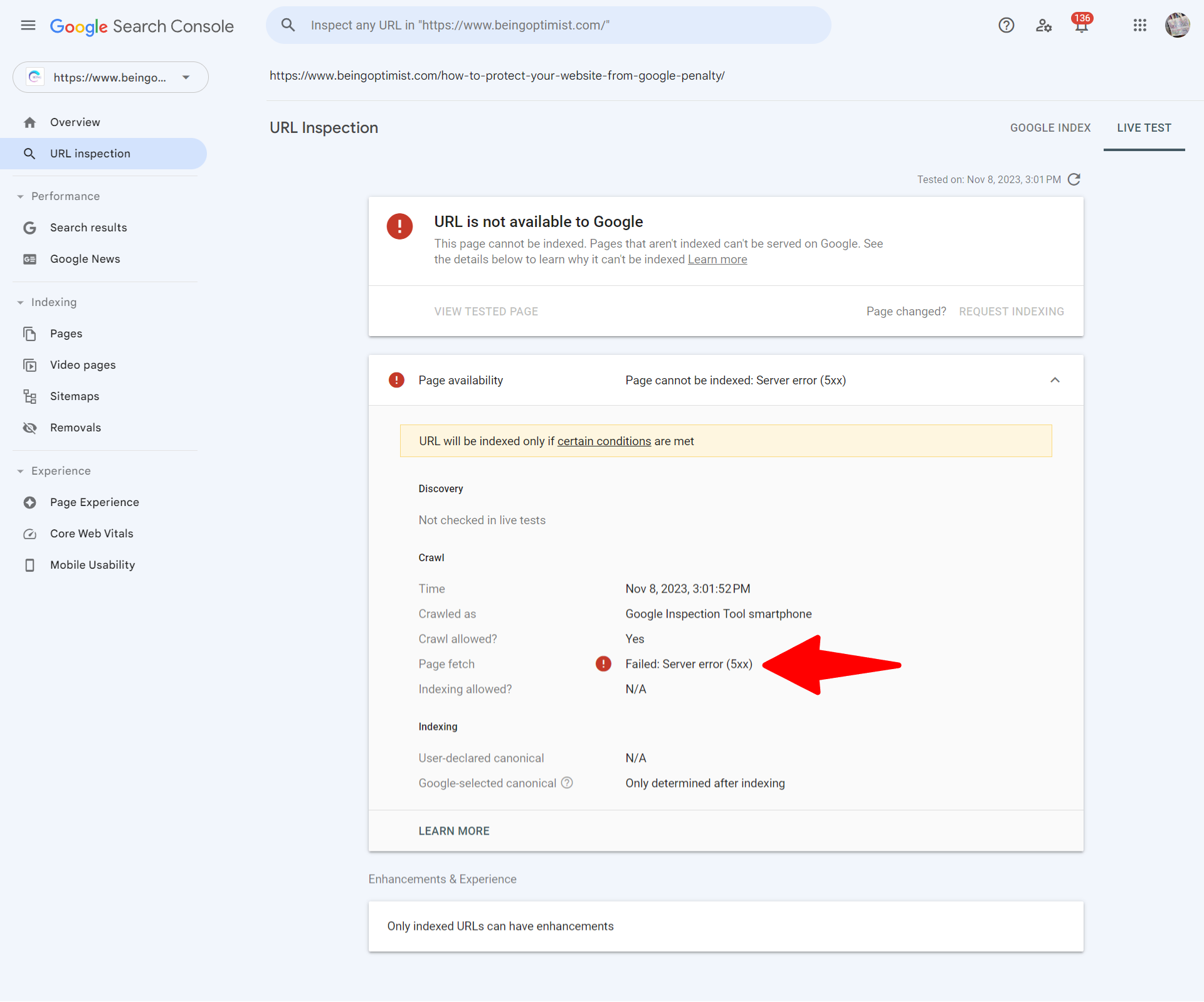Image resolution: width=1204 pixels, height=1002 pixels.
Task: Click the Google News icon in sidebar
Action: click(29, 259)
